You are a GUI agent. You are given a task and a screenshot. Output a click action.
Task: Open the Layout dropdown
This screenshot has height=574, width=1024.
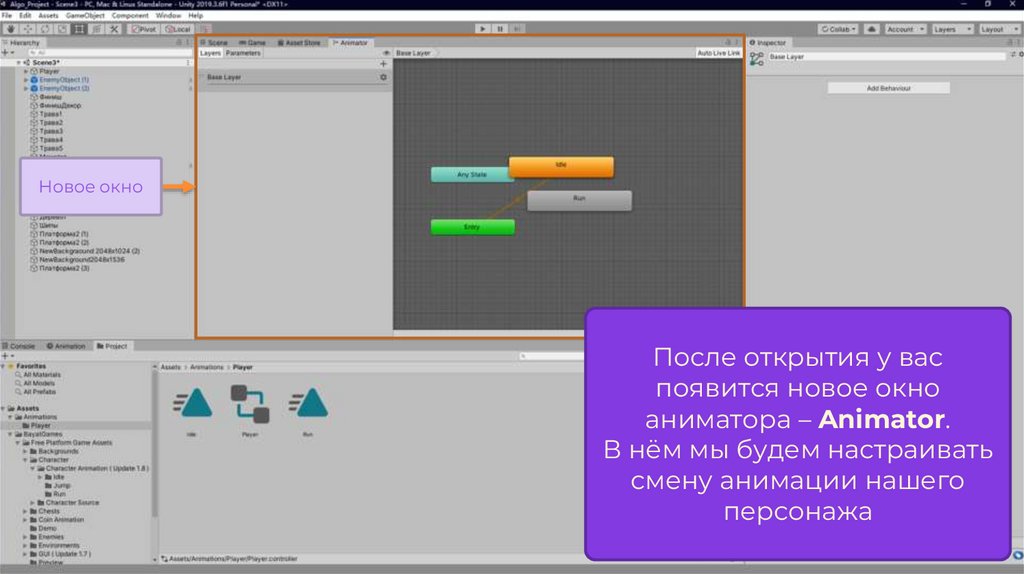pos(997,29)
